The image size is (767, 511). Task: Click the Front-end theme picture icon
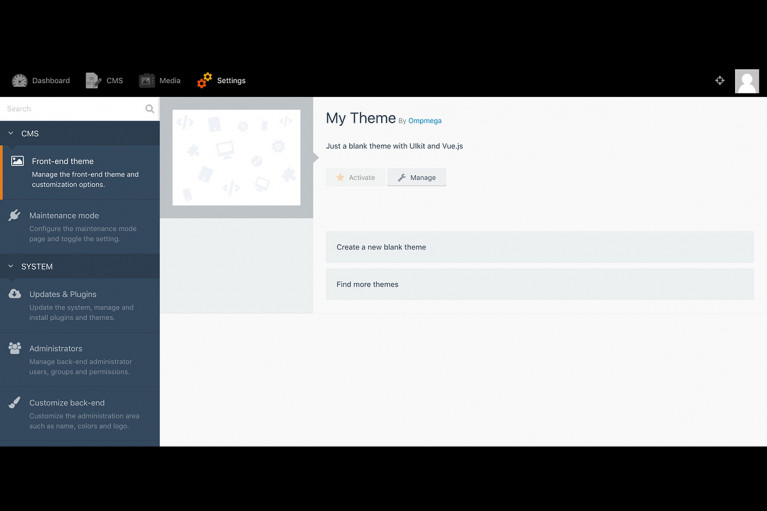click(17, 161)
